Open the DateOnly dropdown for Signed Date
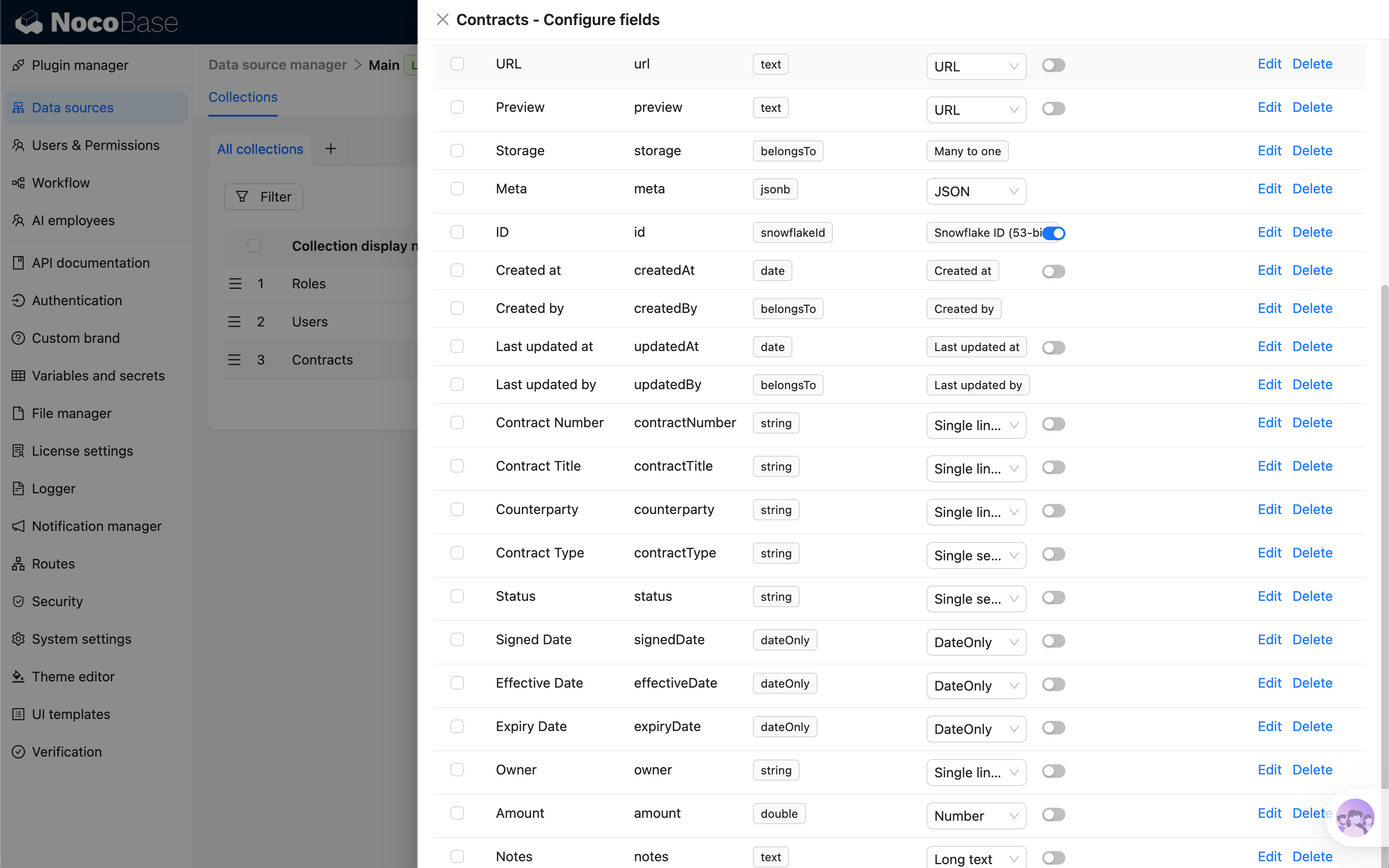The image size is (1389, 868). [x=975, y=642]
